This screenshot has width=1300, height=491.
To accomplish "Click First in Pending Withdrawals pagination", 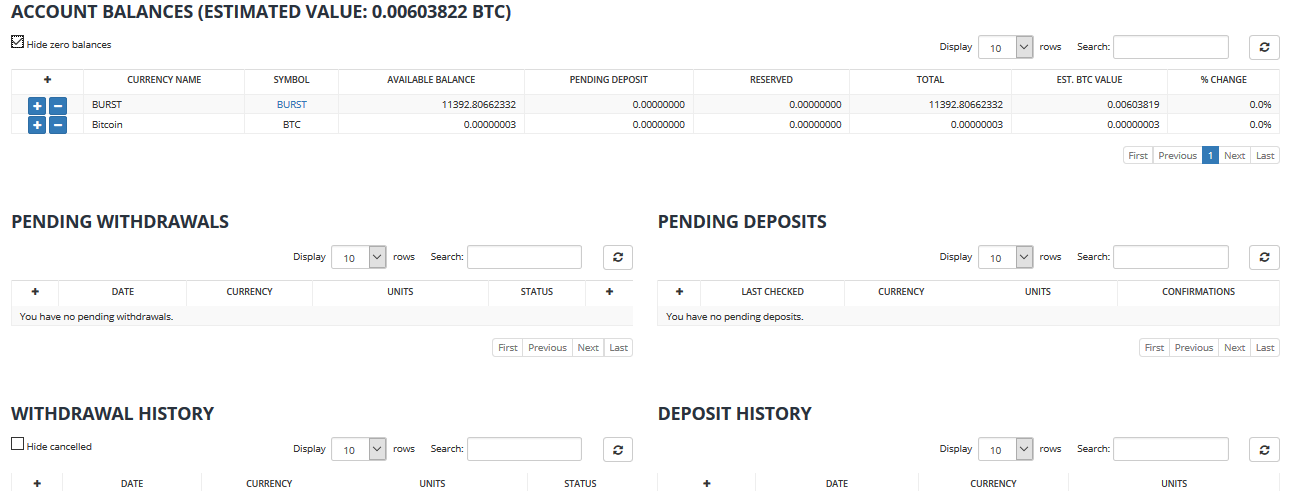I will [508, 348].
